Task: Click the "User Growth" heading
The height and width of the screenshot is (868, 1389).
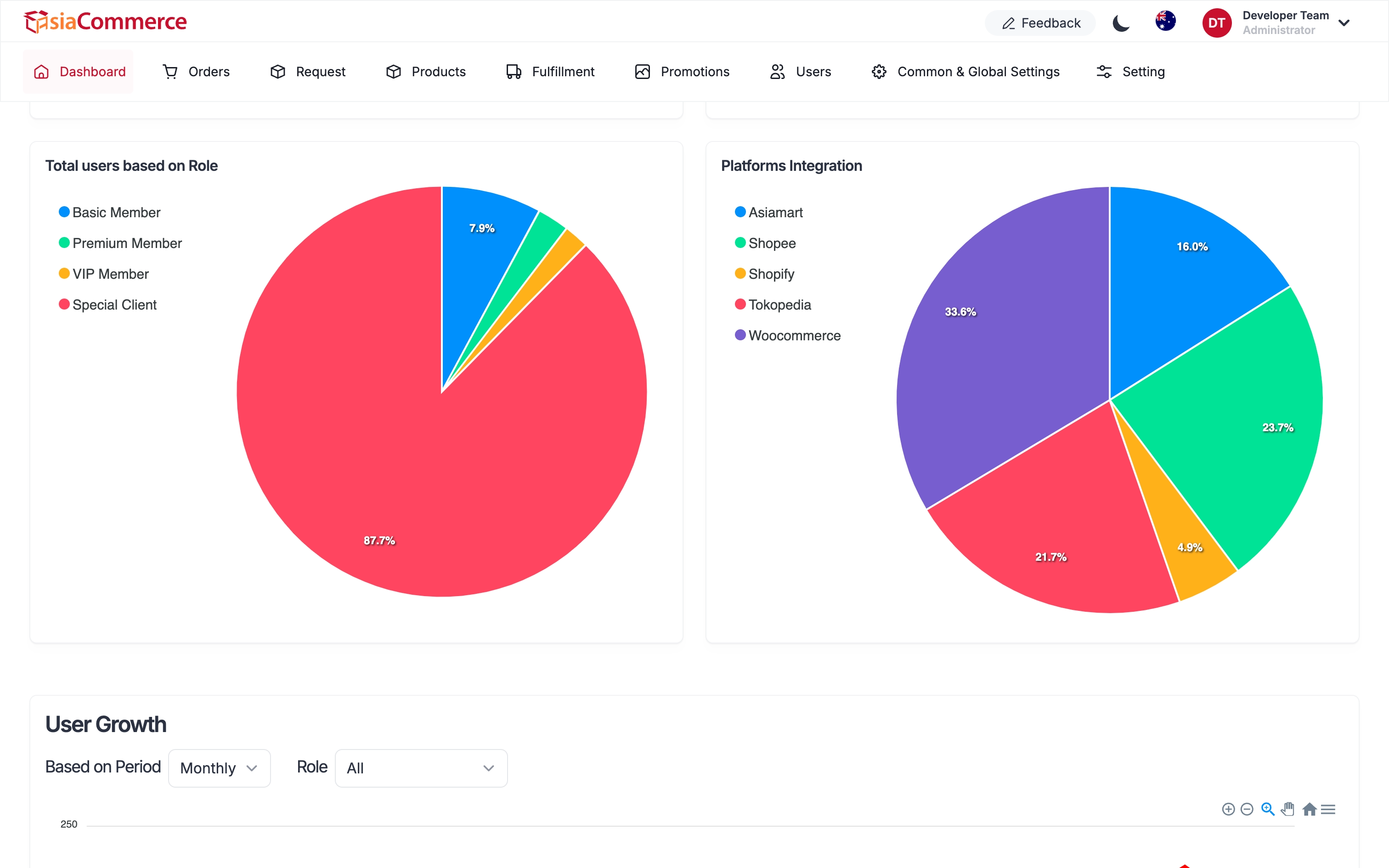Action: coord(106,725)
